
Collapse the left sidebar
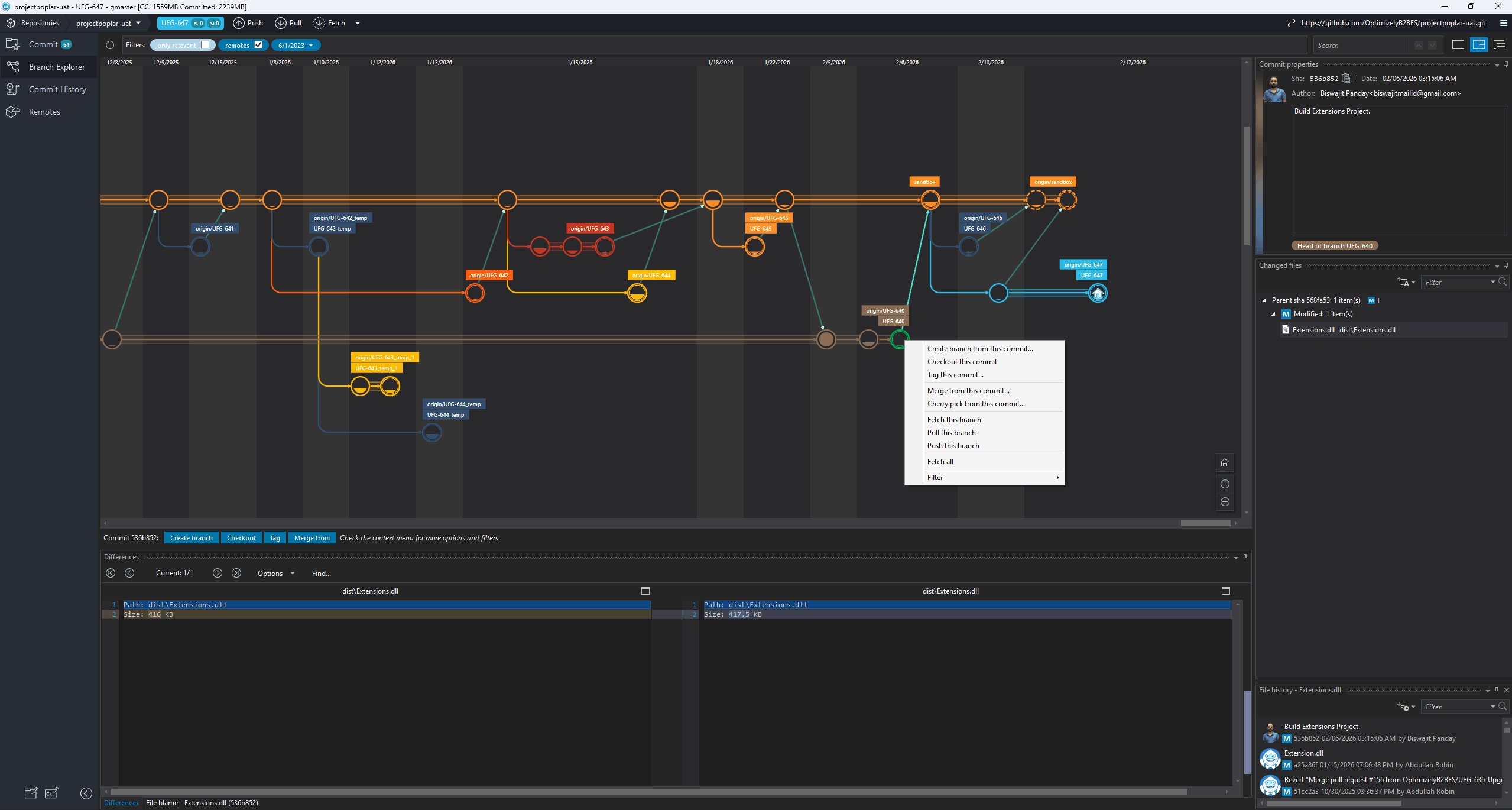click(86, 793)
